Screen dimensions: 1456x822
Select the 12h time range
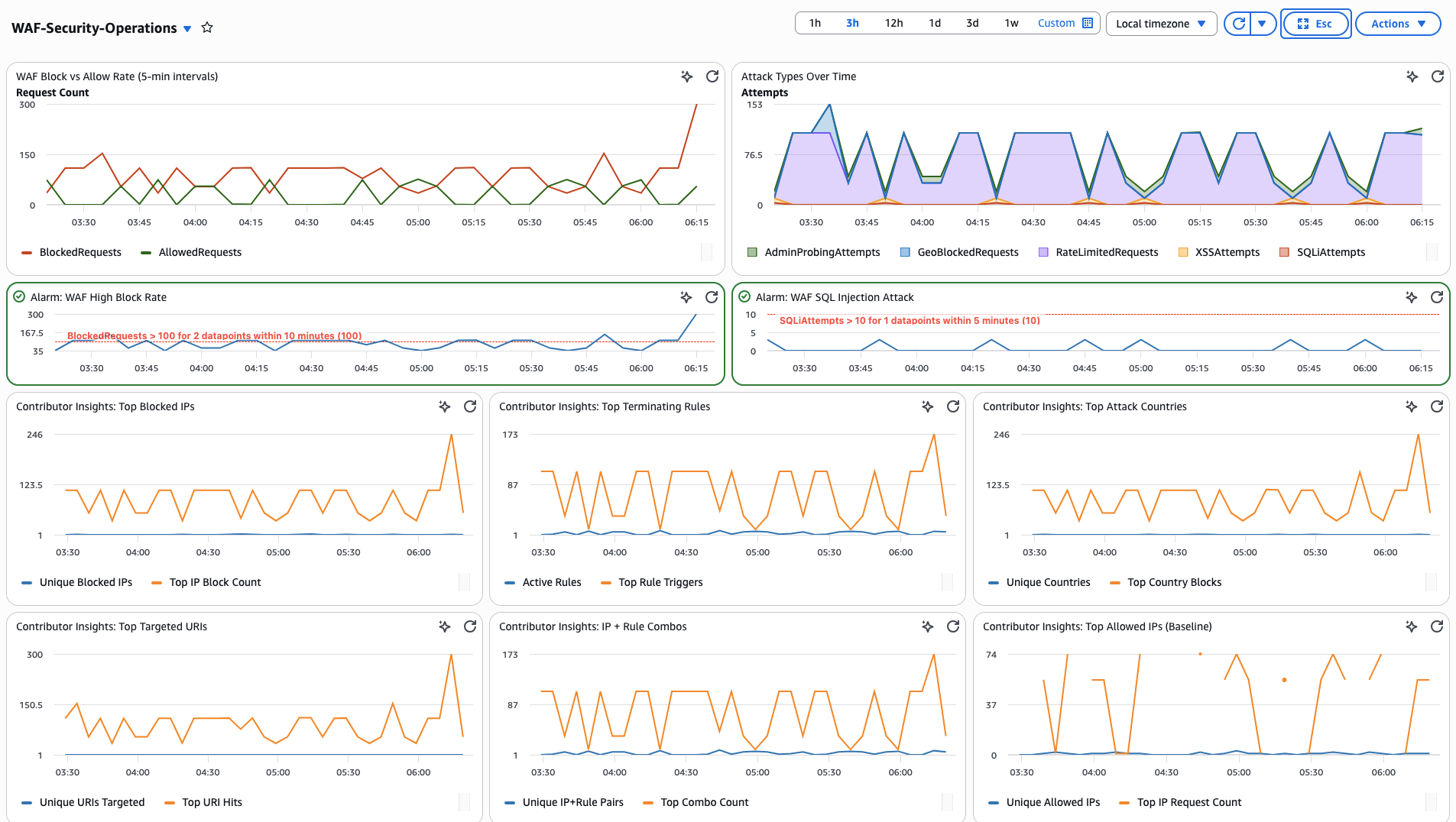point(893,23)
